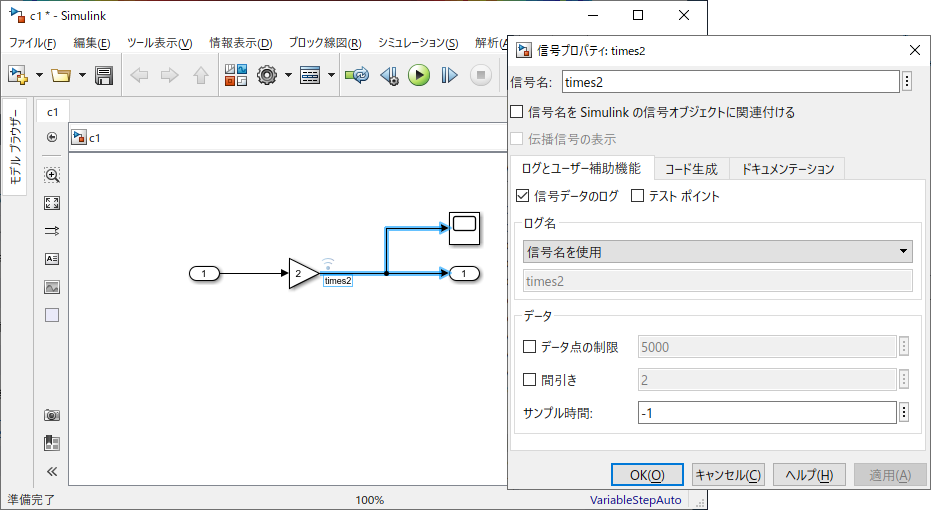Open the Model Explorer icon
Image resolution: width=933 pixels, height=511 pixels.
tap(310, 75)
